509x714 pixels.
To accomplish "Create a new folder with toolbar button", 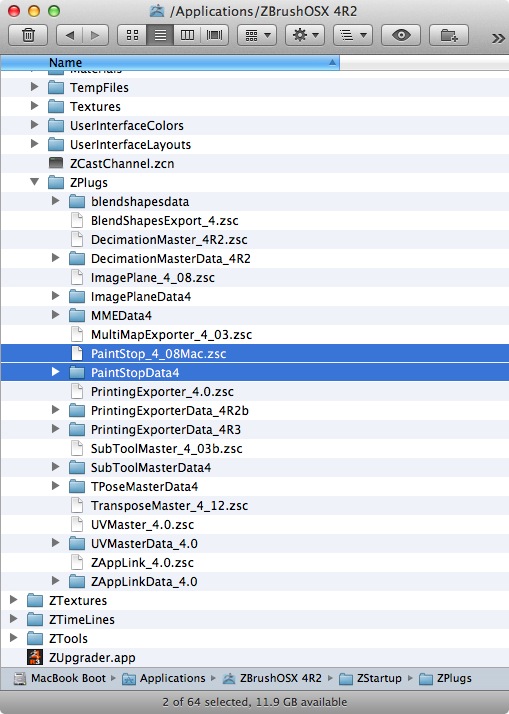I will pos(449,35).
